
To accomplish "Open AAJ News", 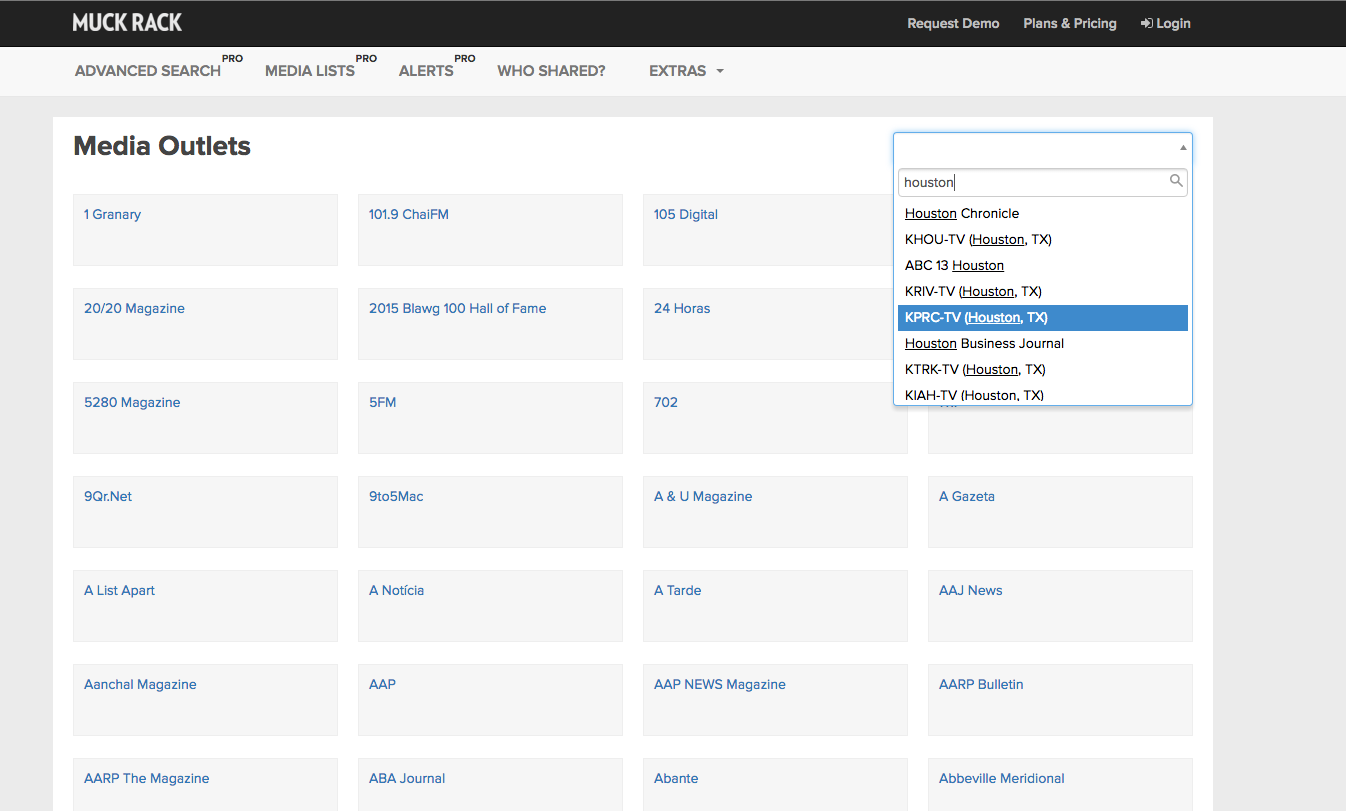I will tap(971, 590).
